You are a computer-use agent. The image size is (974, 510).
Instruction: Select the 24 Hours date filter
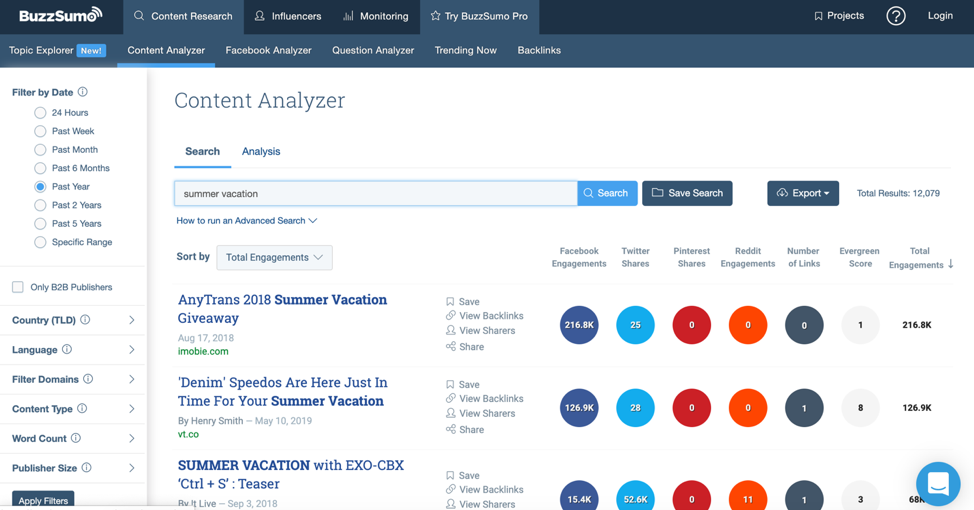coord(40,112)
